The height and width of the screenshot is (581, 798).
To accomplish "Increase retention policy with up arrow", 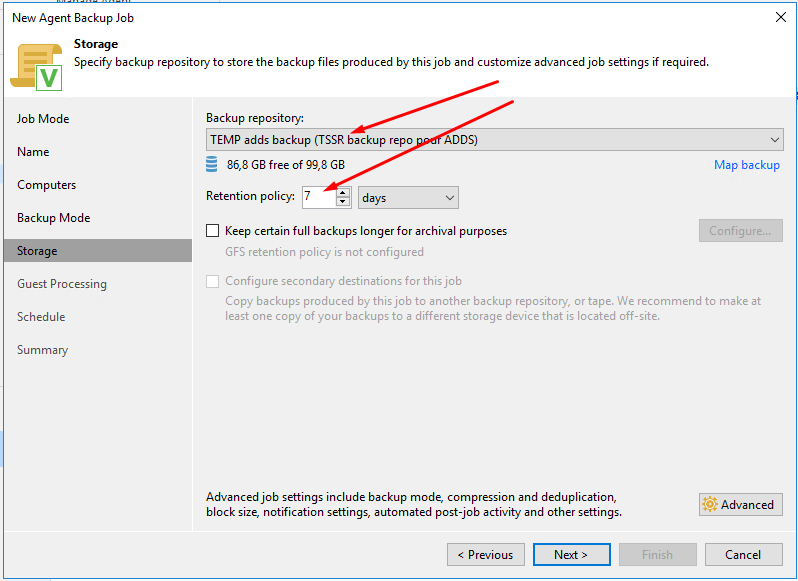I will [x=343, y=192].
